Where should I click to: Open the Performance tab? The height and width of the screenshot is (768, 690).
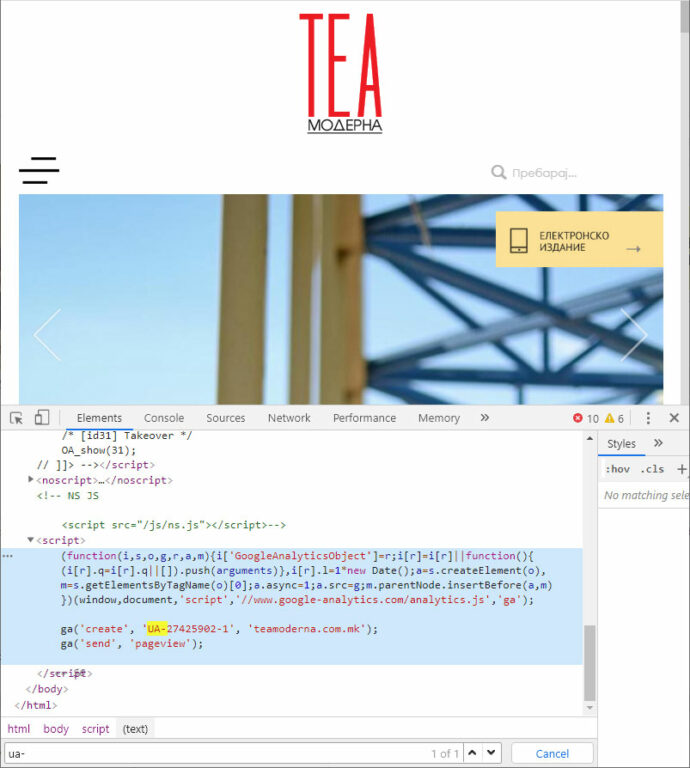coord(364,418)
